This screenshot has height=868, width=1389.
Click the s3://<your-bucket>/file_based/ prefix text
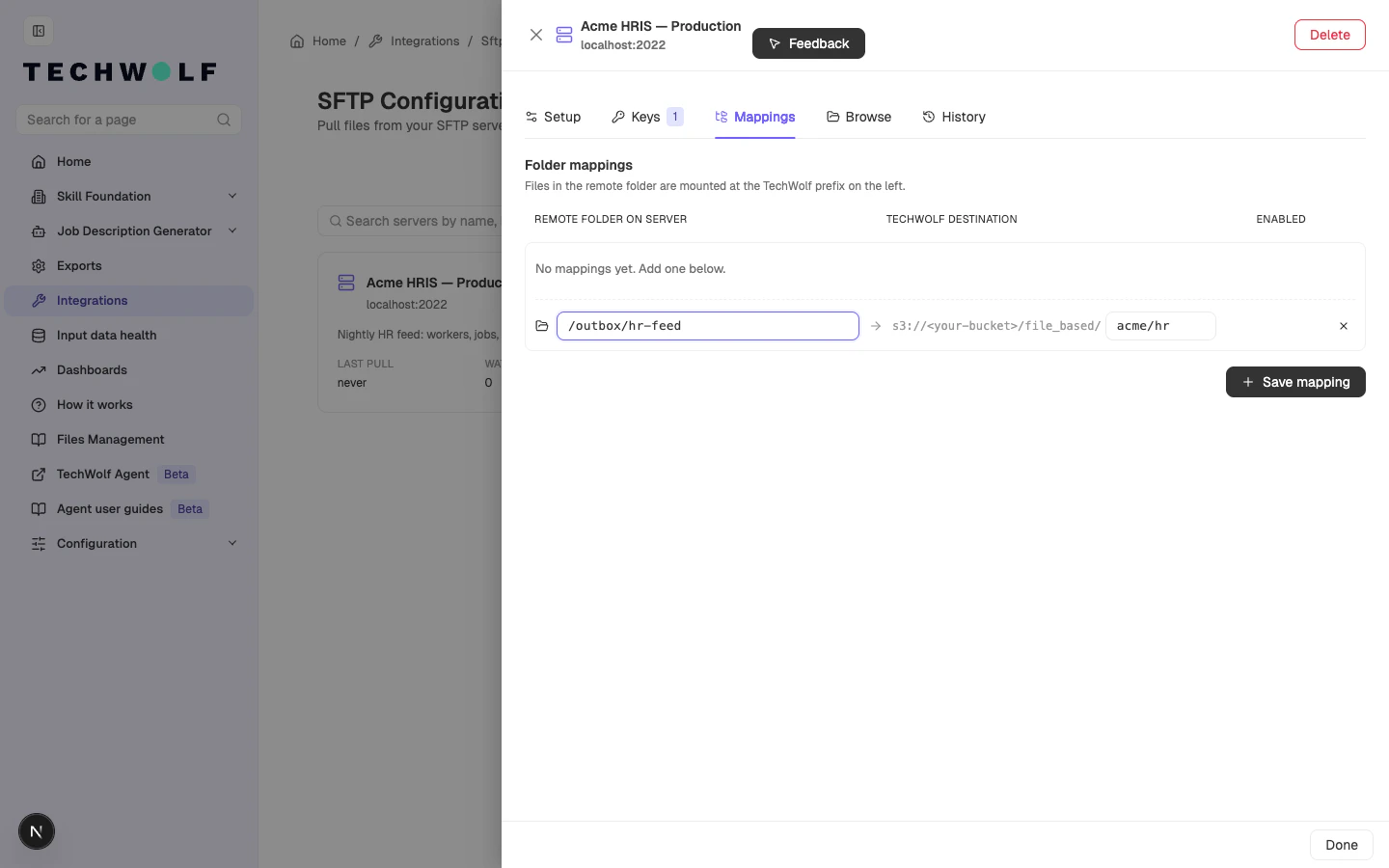pyautogui.click(x=996, y=326)
